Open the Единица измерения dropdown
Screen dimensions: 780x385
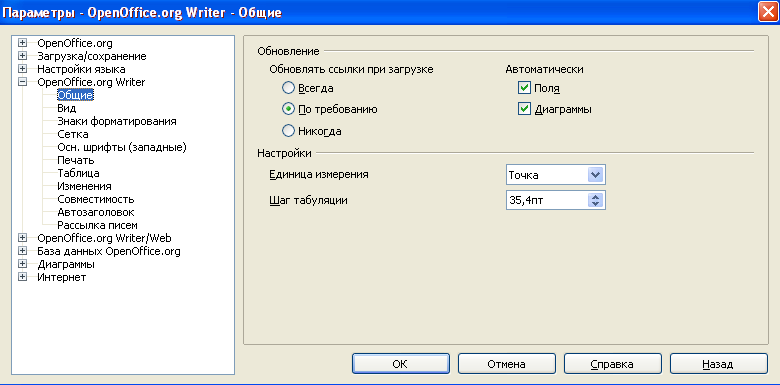[x=595, y=175]
